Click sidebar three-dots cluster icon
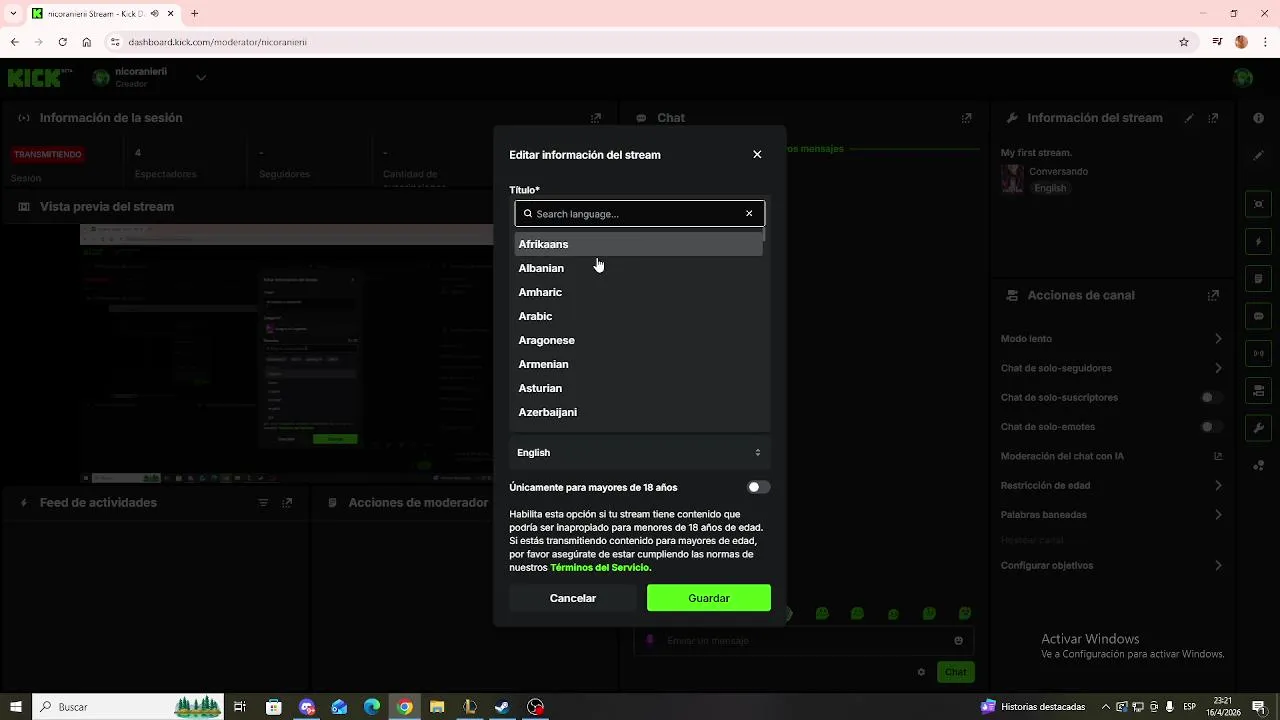Viewport: 1280px width, 720px height. click(1259, 465)
